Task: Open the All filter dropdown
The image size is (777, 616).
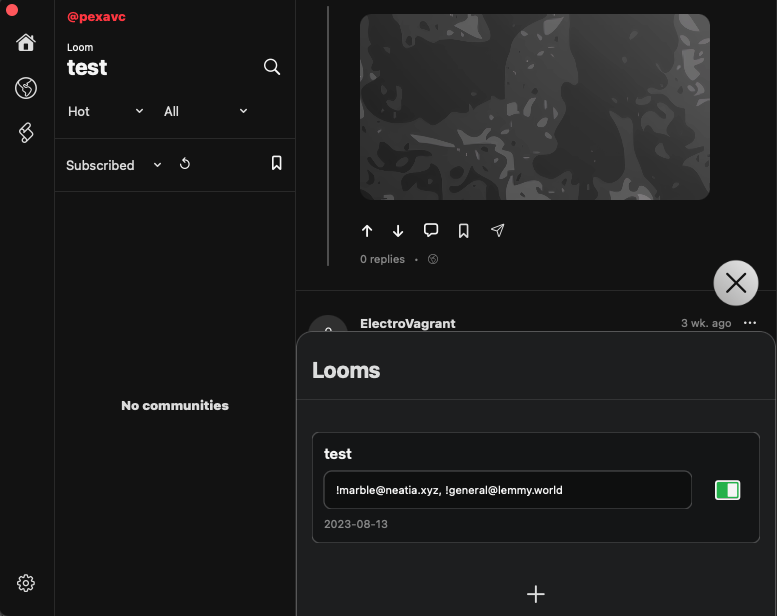Action: (x=206, y=112)
